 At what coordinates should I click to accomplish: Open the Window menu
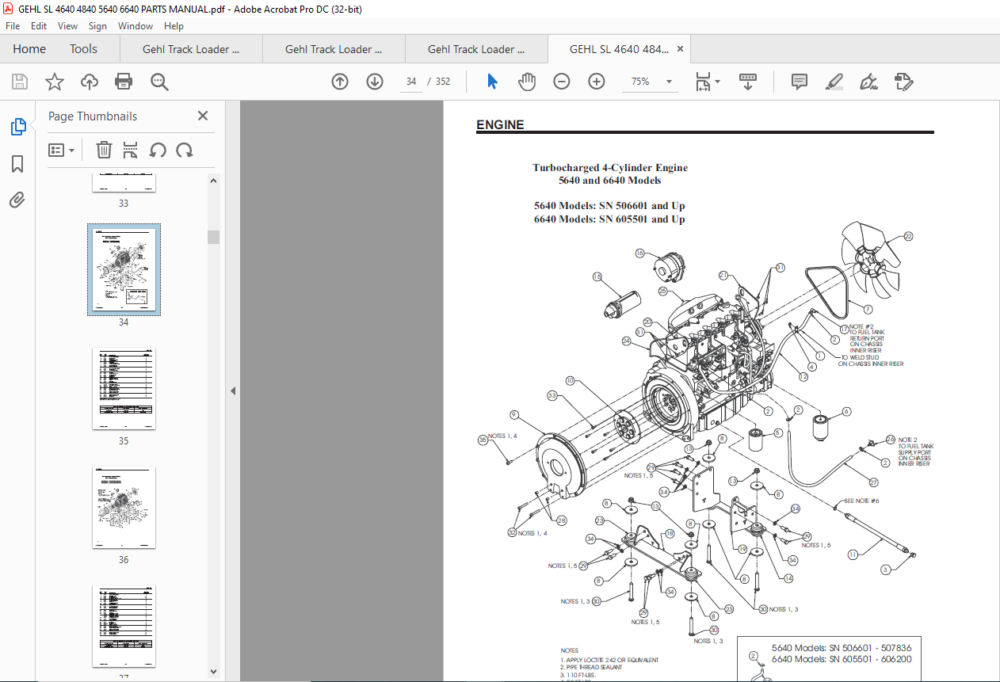tap(135, 26)
